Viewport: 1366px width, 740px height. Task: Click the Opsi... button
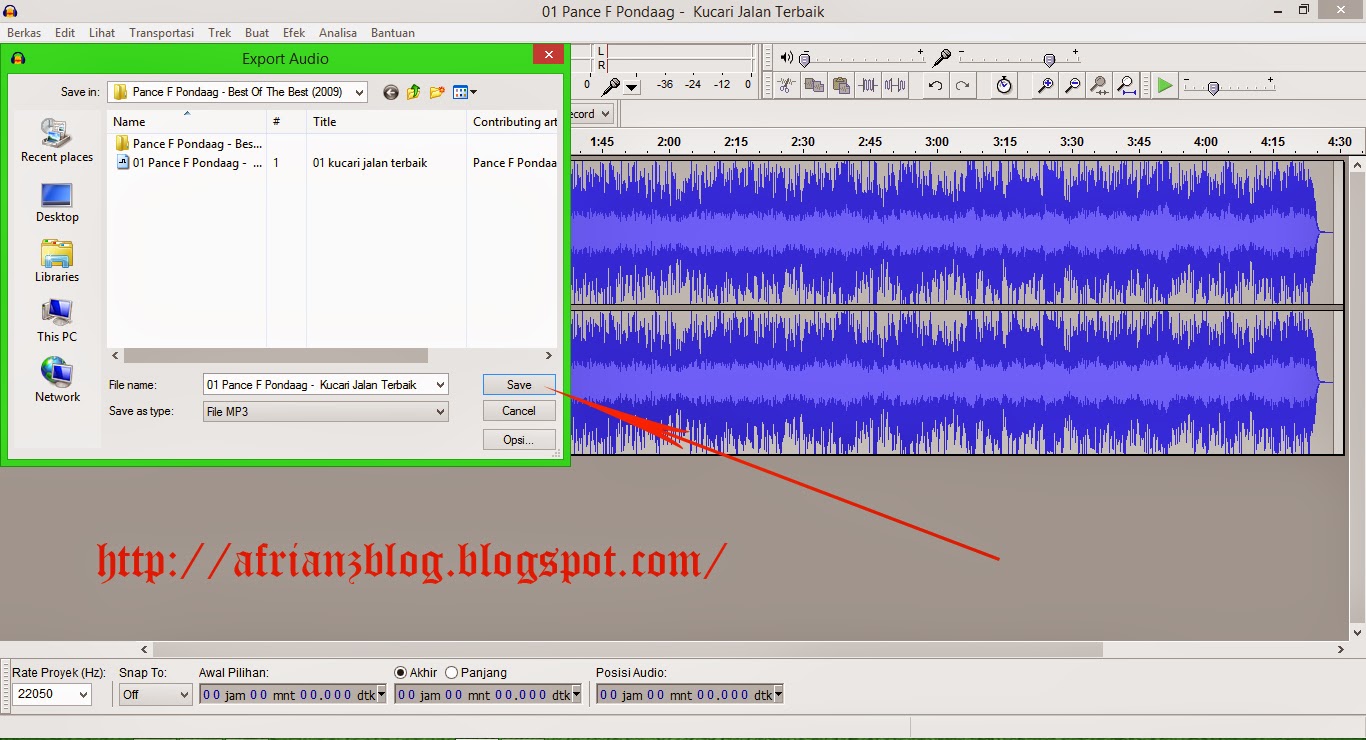519,440
